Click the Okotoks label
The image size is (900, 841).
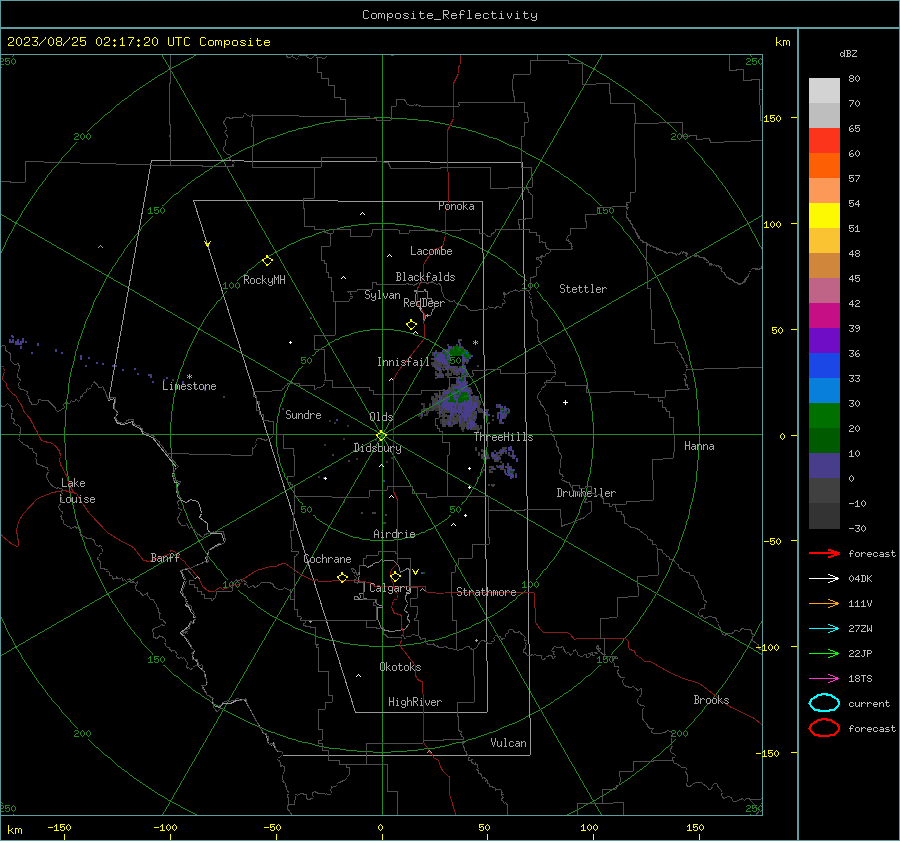coord(400,667)
